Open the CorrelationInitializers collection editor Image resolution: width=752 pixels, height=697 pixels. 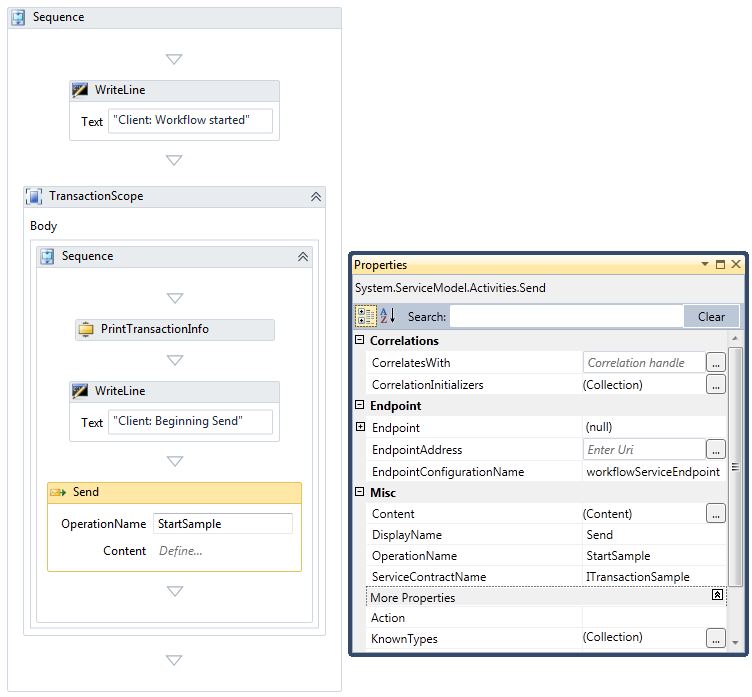click(716, 384)
